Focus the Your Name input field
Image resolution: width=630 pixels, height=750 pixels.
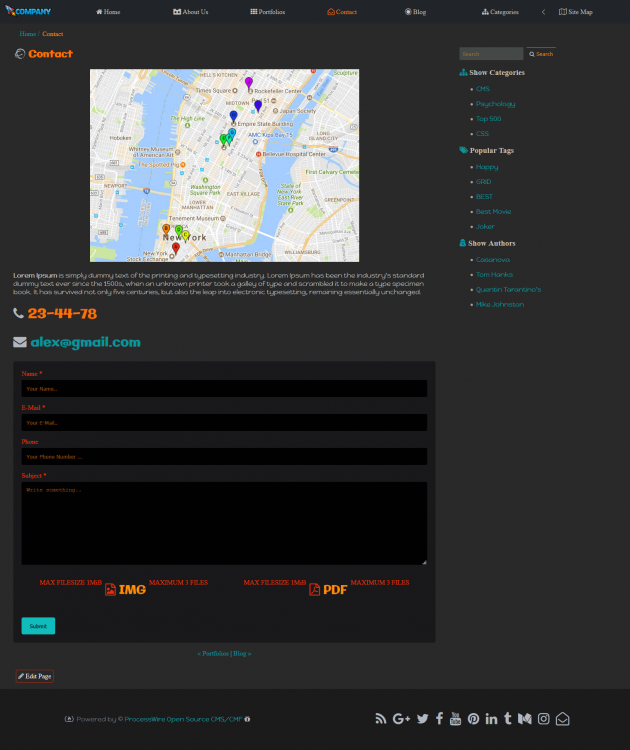point(224,388)
